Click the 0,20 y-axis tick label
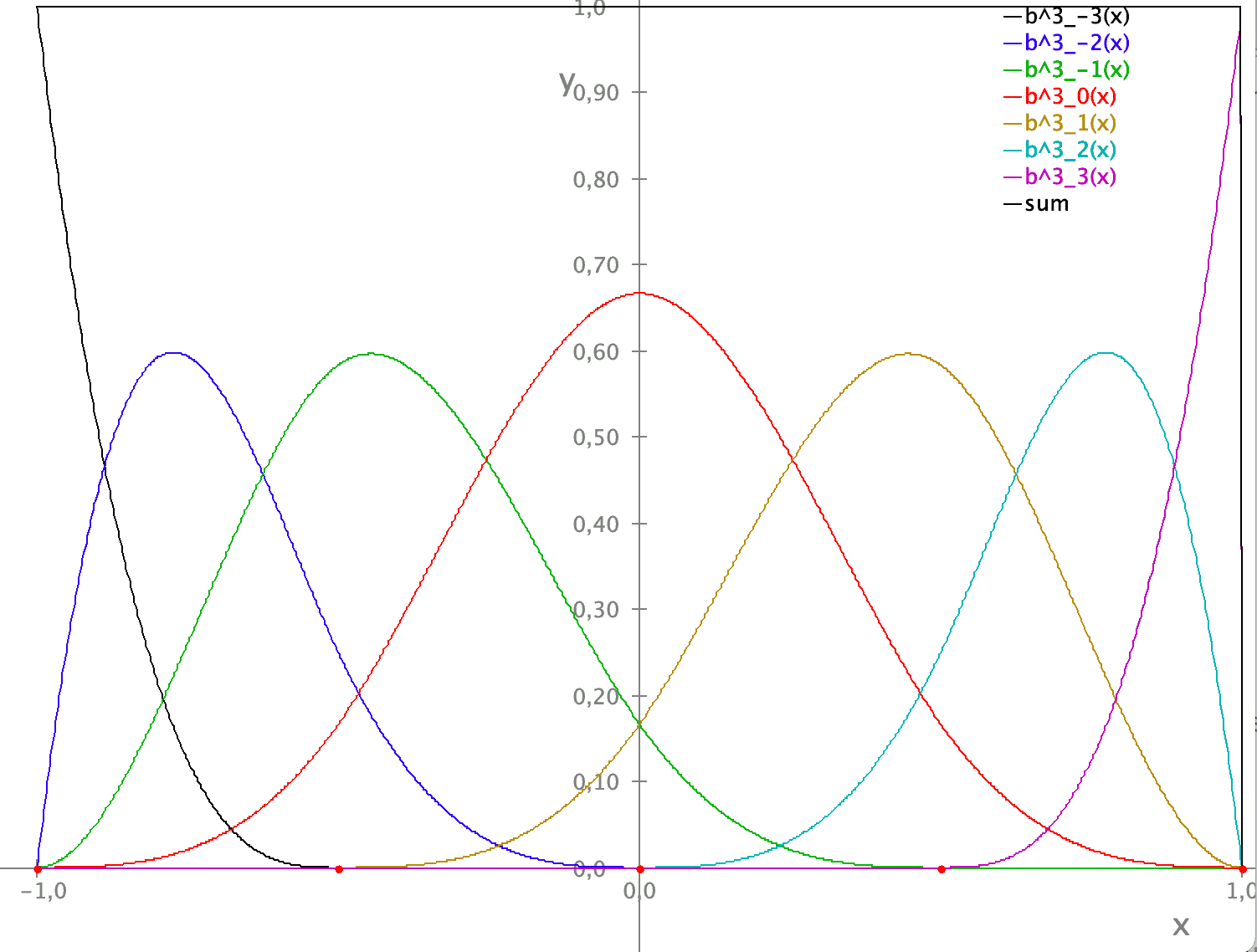Viewport: 1257px width, 952px height. point(596,696)
